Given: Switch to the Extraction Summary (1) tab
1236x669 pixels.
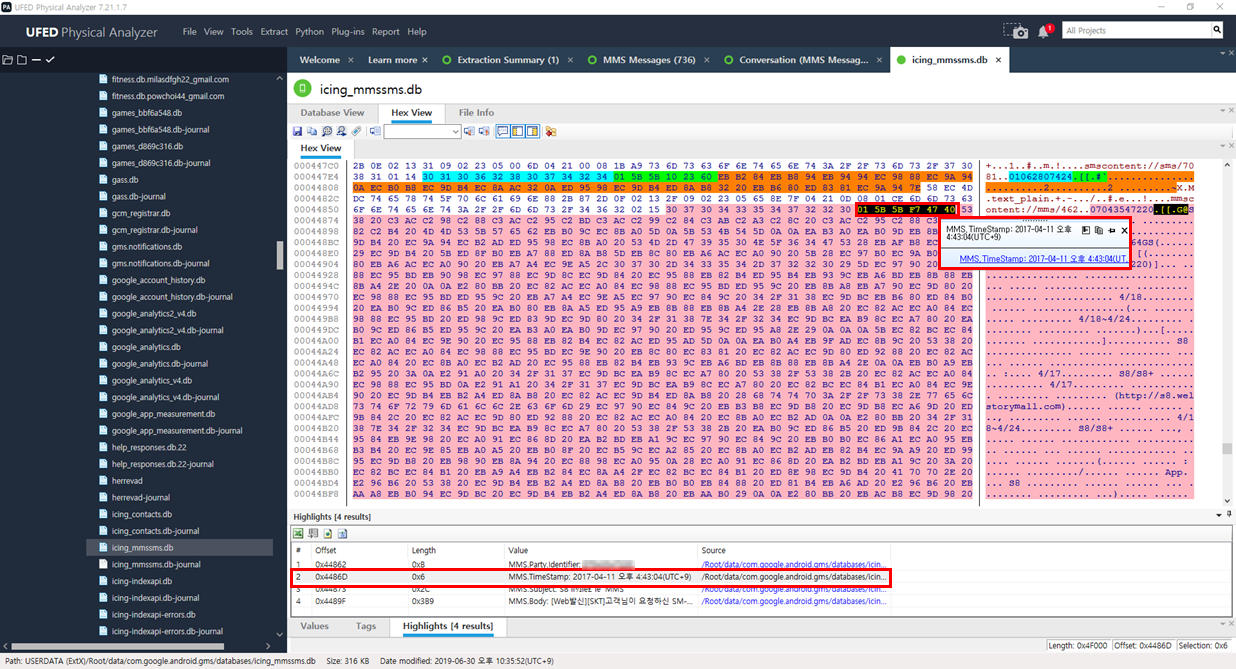Looking at the screenshot, I should 508,60.
